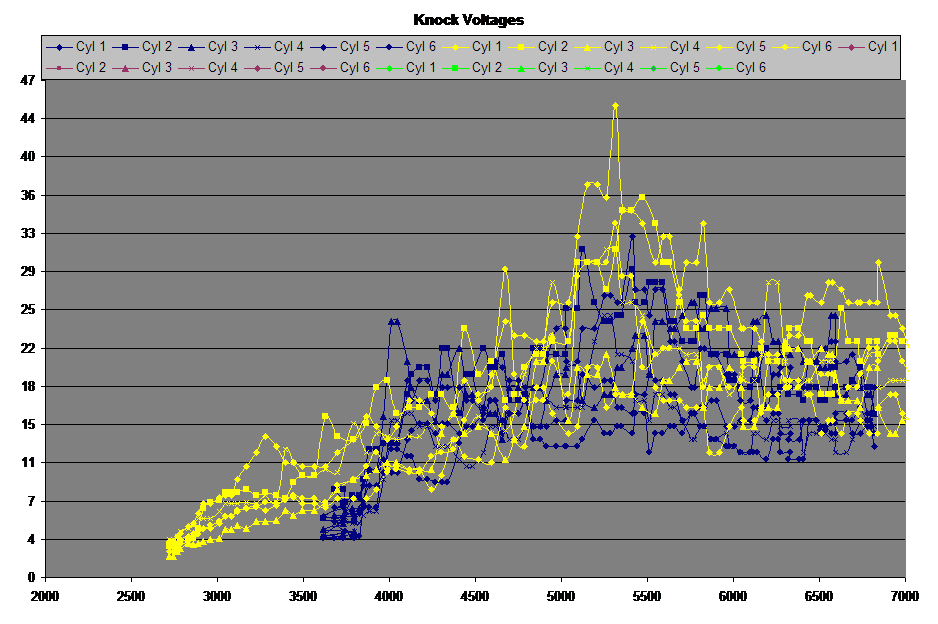
Task: Select navy blue Cyl 3 legend entry
Action: pos(208,47)
